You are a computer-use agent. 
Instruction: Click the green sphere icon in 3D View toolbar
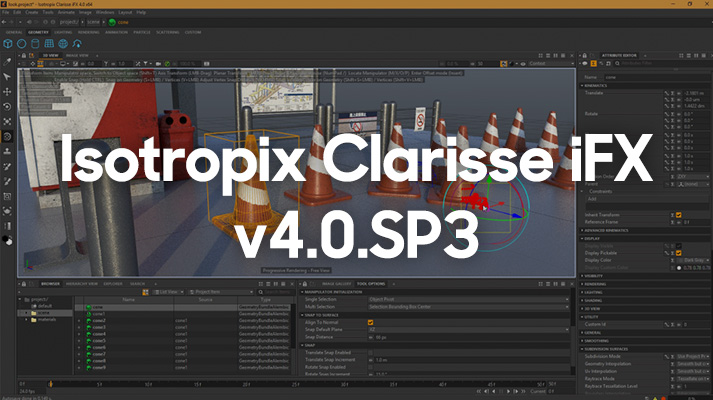167,64
